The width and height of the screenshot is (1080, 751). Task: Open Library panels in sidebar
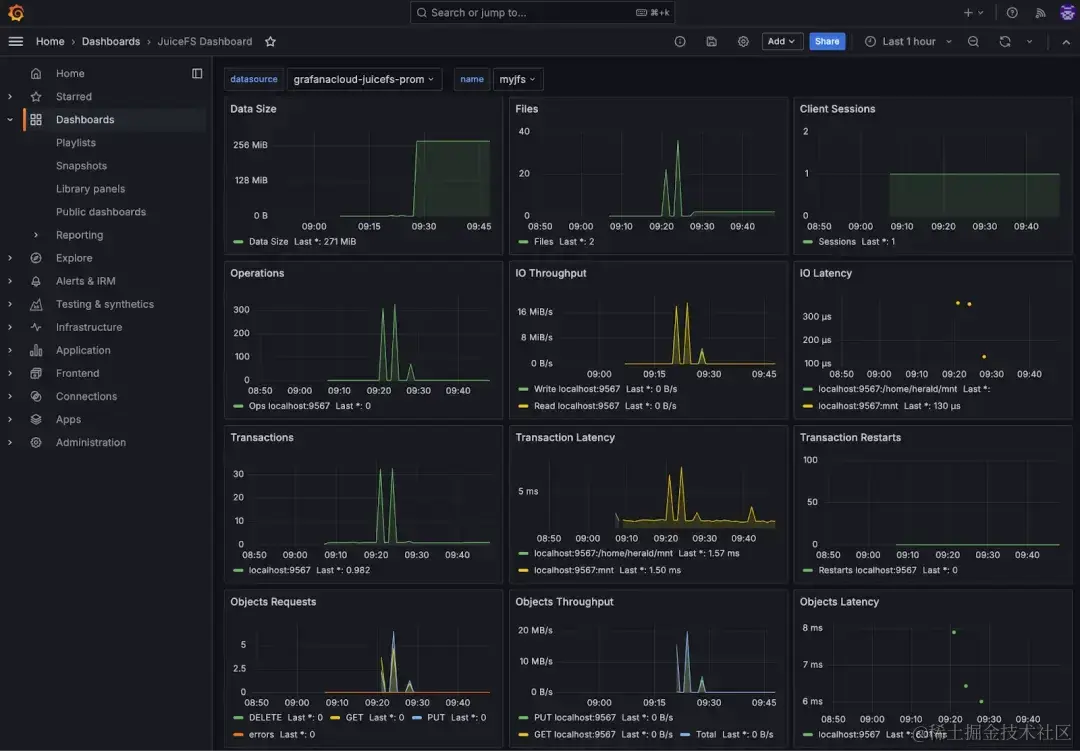[90, 189]
